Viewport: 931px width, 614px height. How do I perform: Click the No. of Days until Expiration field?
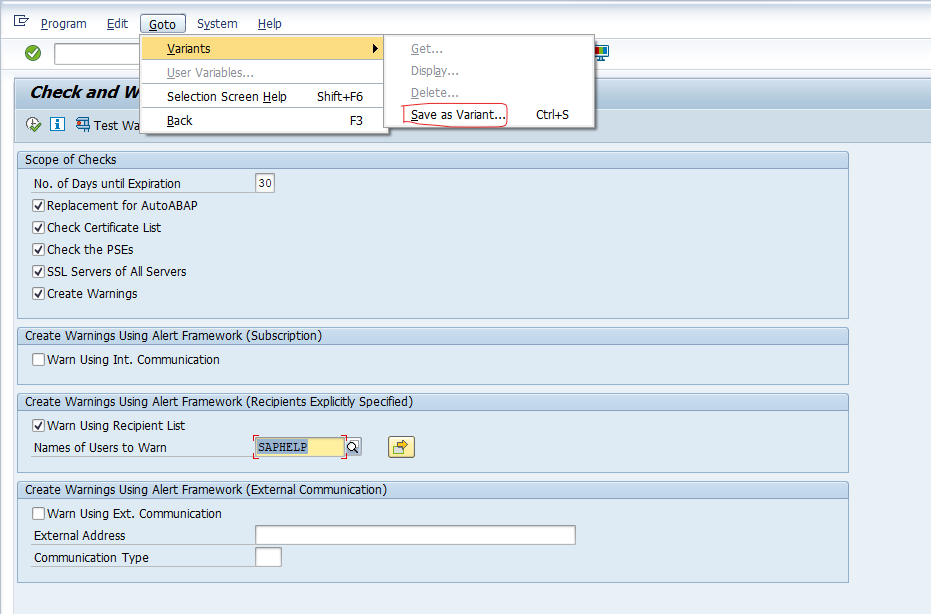tap(265, 183)
